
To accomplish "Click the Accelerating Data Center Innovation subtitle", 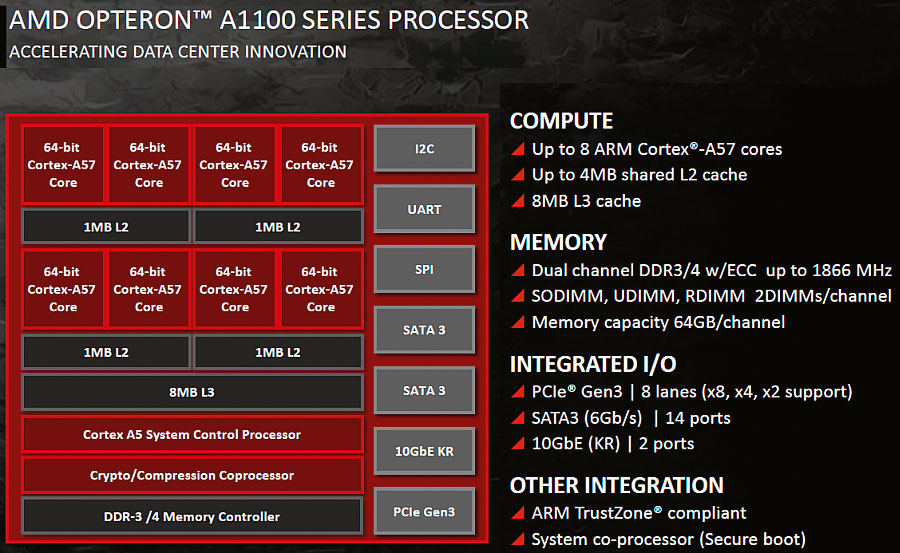I will click(177, 51).
